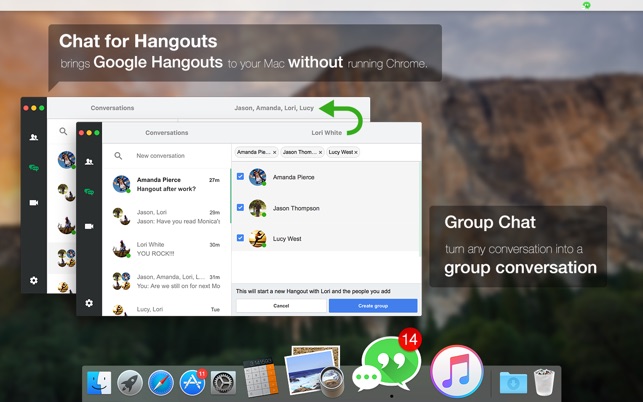Click 'Lori White' title in front window
The image size is (643, 402).
tap(326, 132)
